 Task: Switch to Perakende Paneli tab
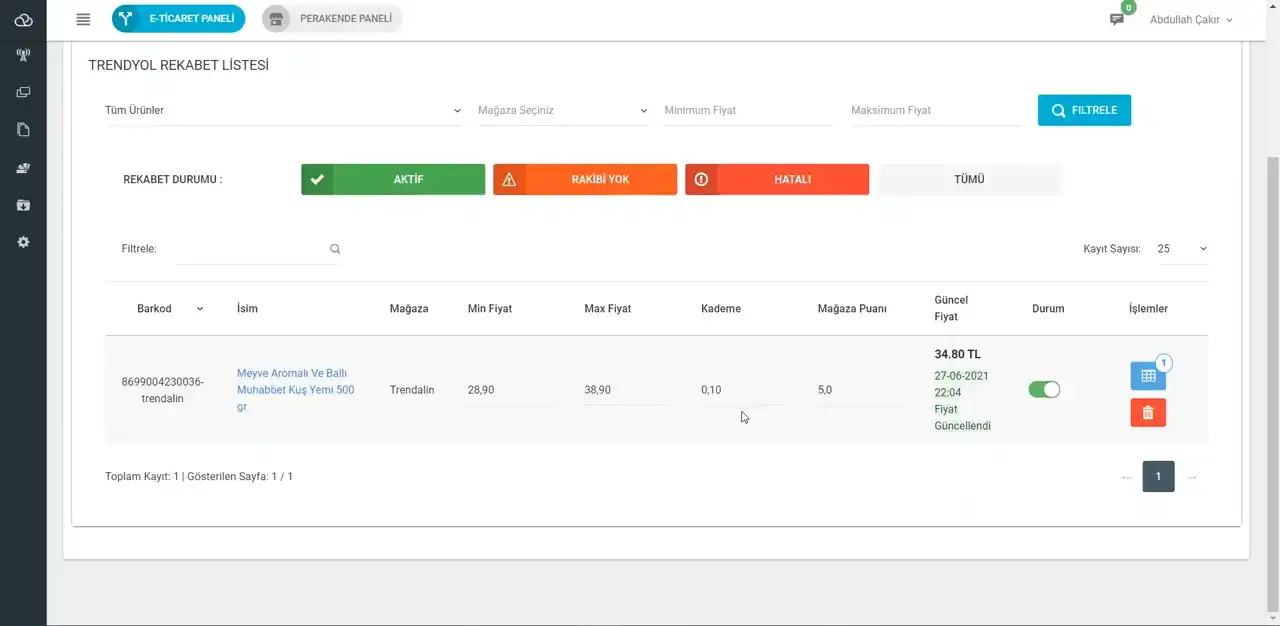pos(333,19)
